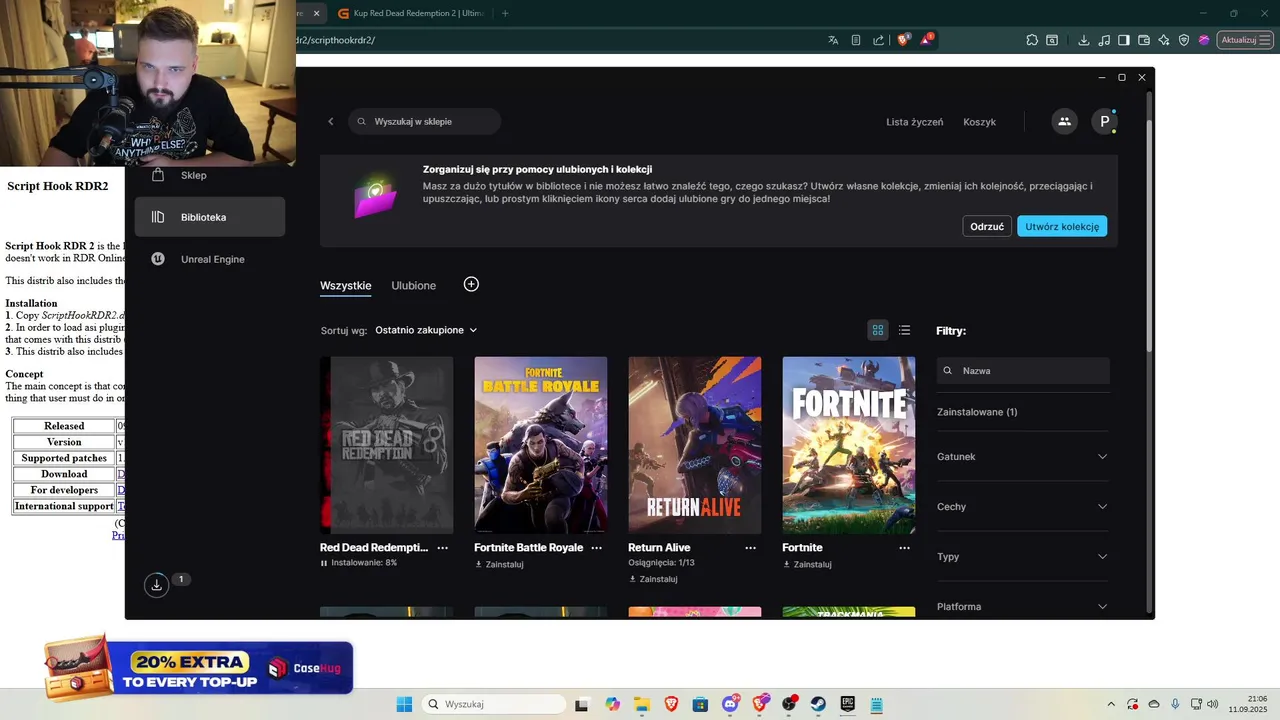Expand the Cechy filter

pos(1023,507)
